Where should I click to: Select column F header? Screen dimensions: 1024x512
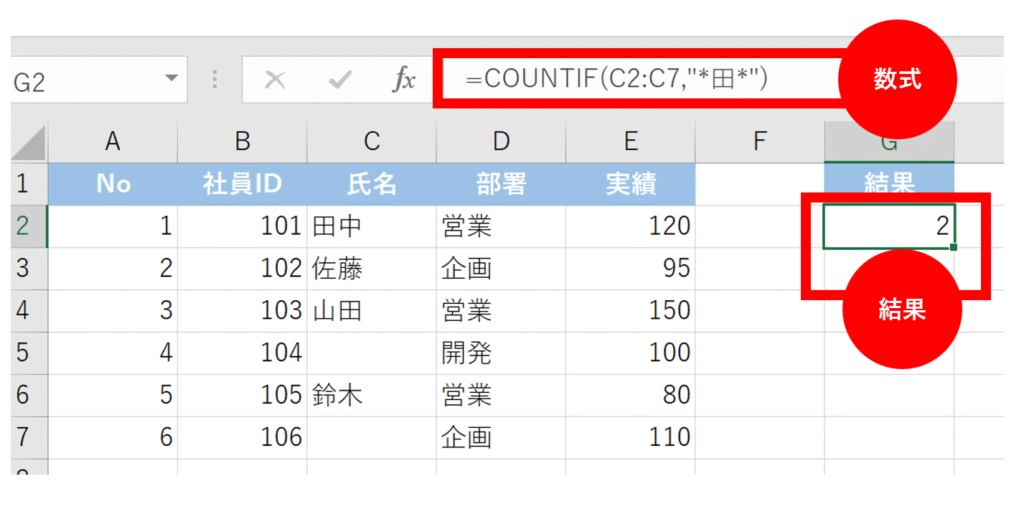coord(759,143)
